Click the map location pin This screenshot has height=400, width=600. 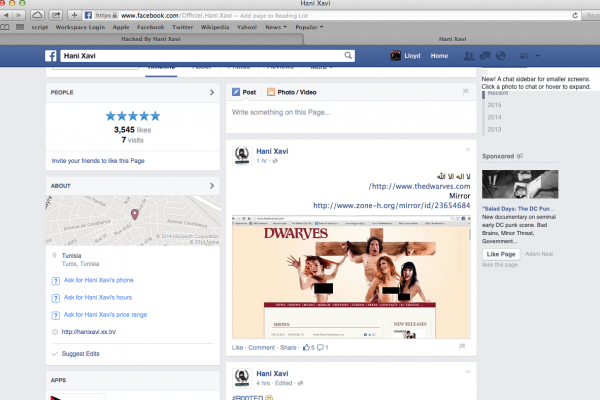pos(135,214)
